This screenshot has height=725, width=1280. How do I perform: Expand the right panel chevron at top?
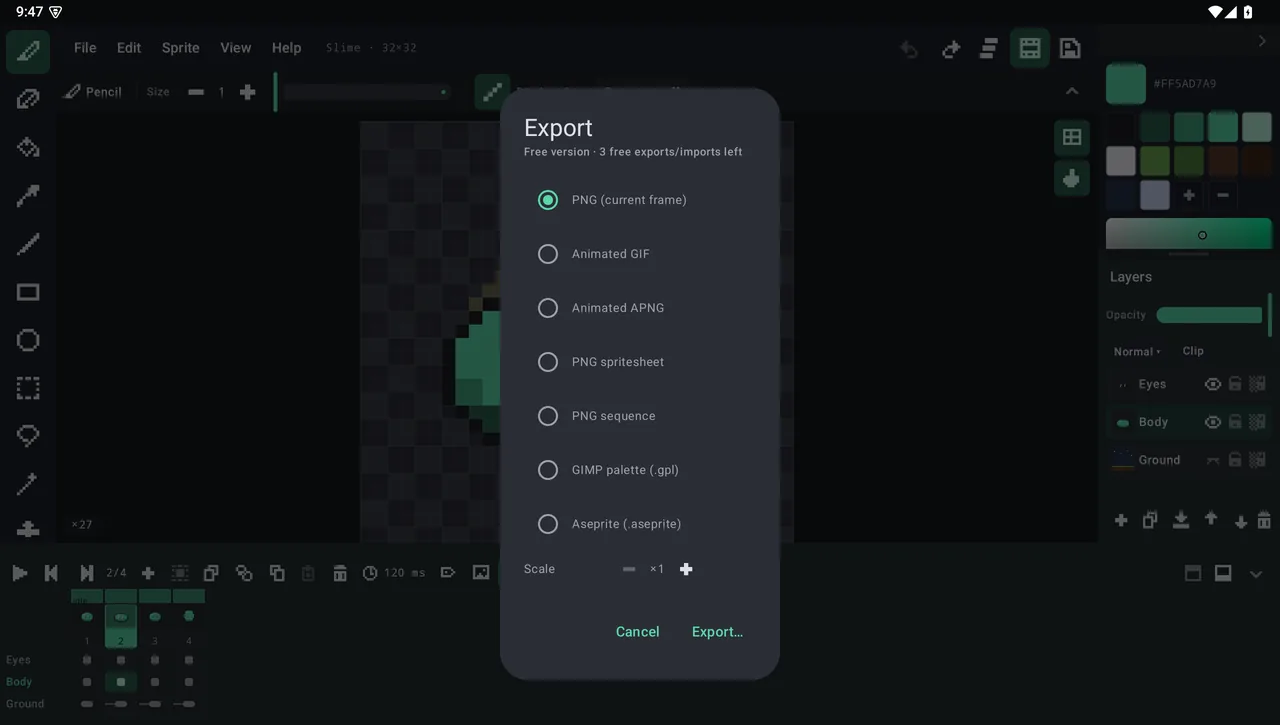point(1261,41)
